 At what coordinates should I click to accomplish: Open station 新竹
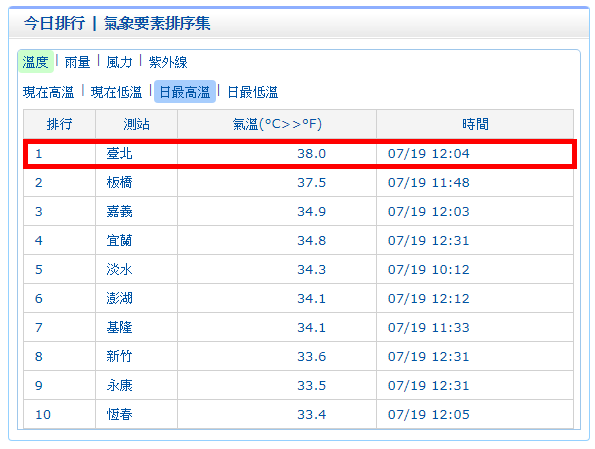(x=120, y=356)
